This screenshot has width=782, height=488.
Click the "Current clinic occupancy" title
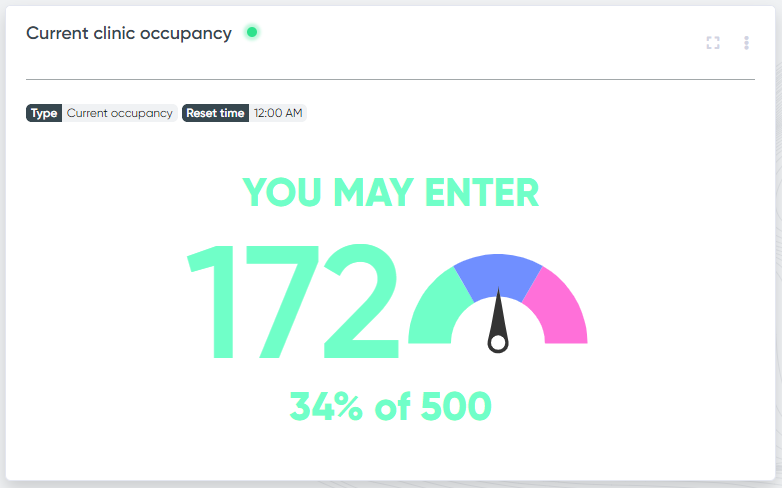[x=129, y=33]
